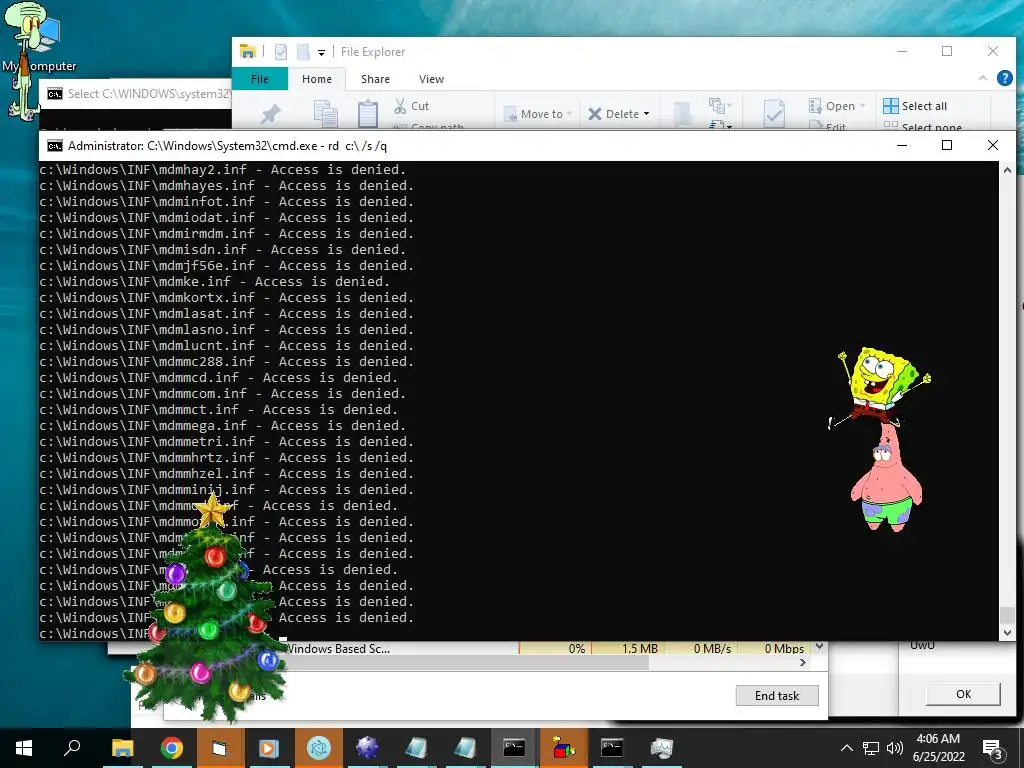Click the Properties checkmark icon in ribbon
Viewport: 1024px width, 768px height.
[774, 113]
